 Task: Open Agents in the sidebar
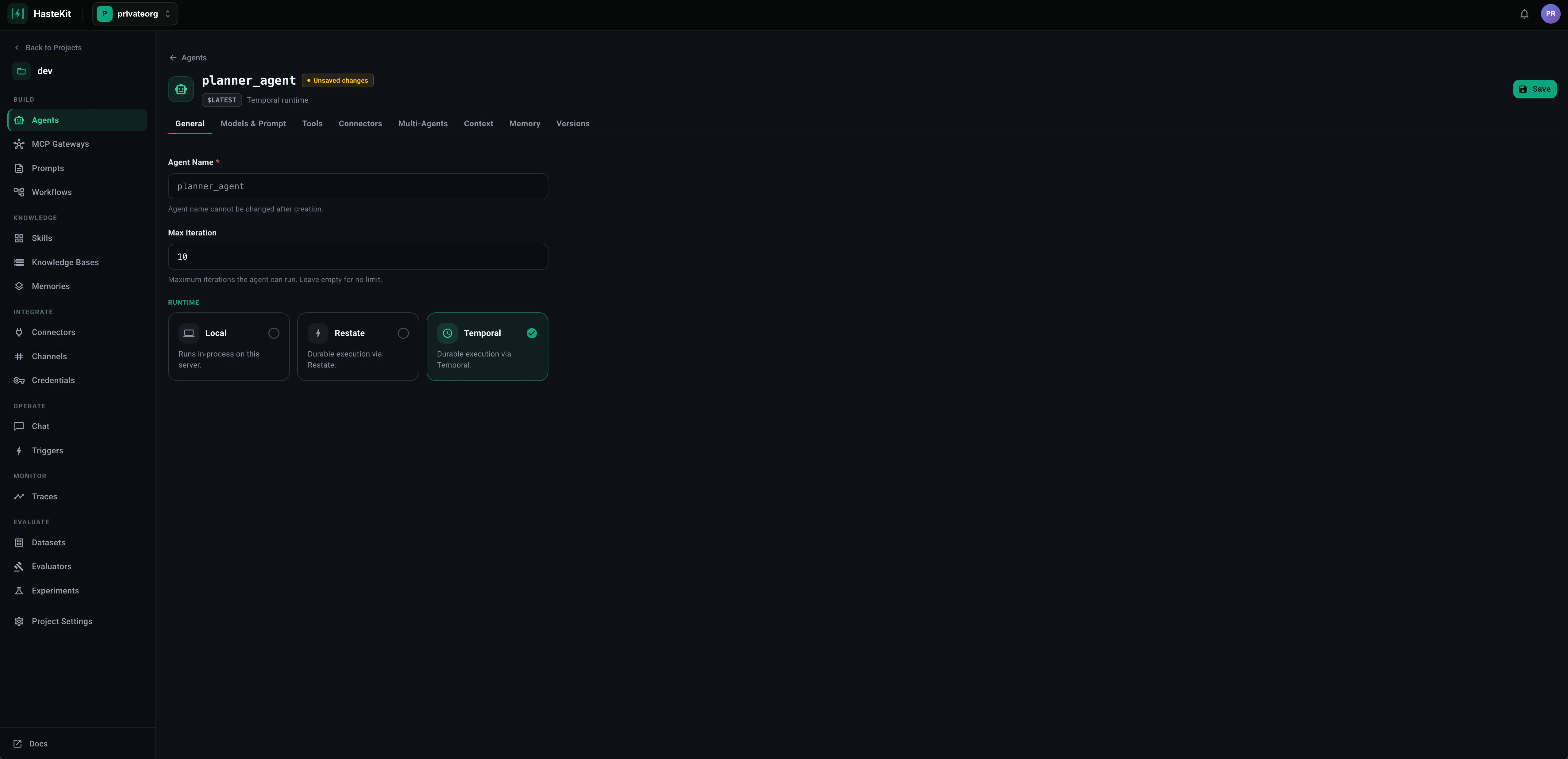pos(77,120)
